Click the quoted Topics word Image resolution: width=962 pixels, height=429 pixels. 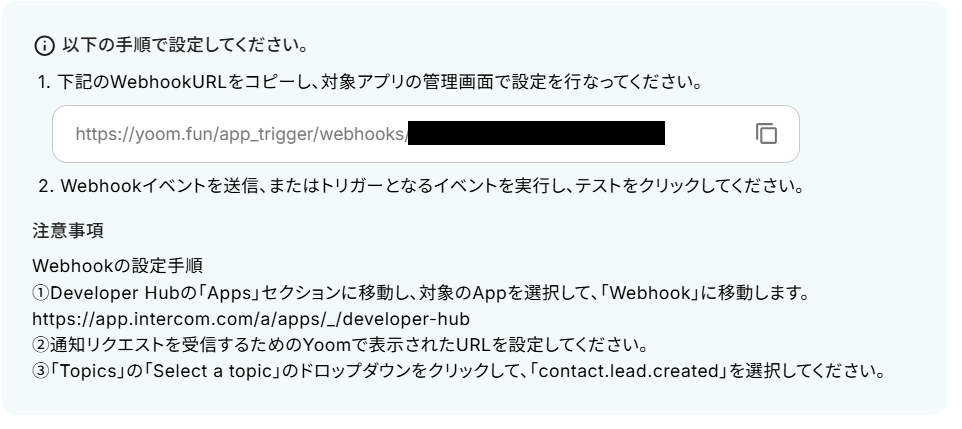pos(87,371)
